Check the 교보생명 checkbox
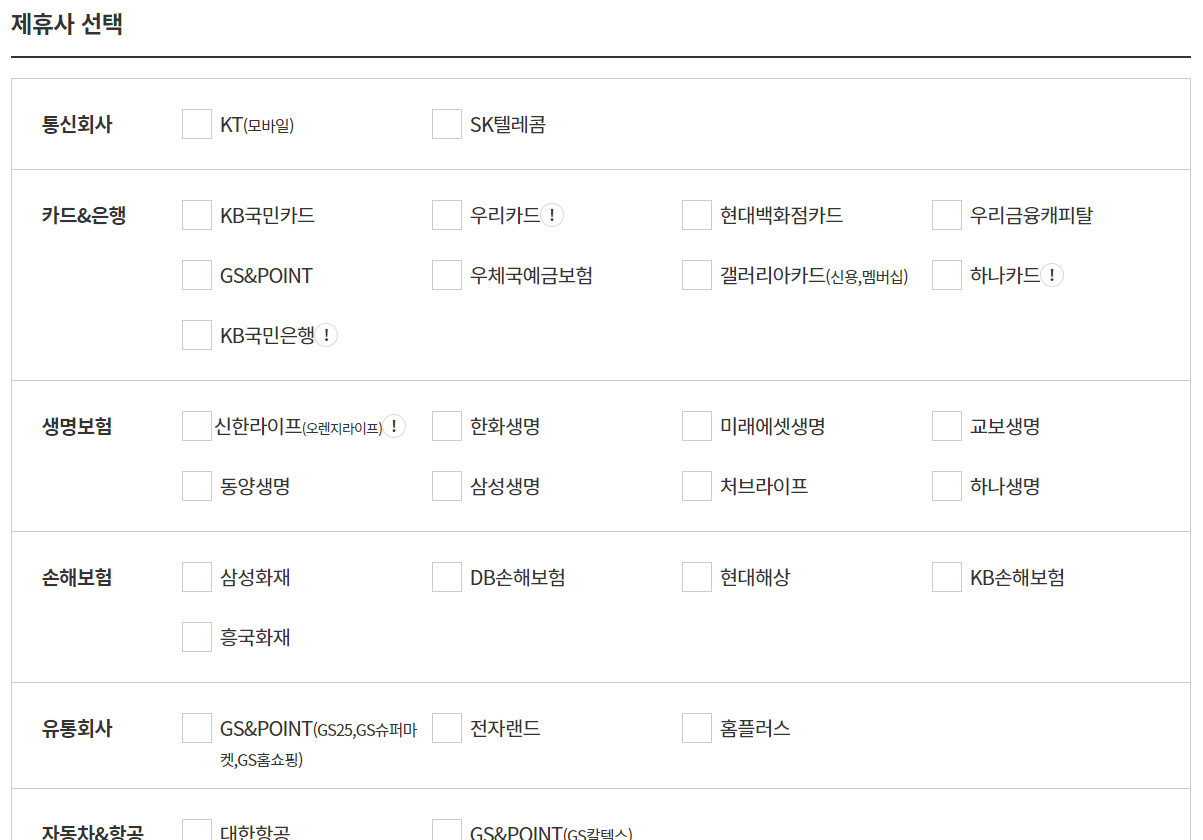 click(x=947, y=426)
